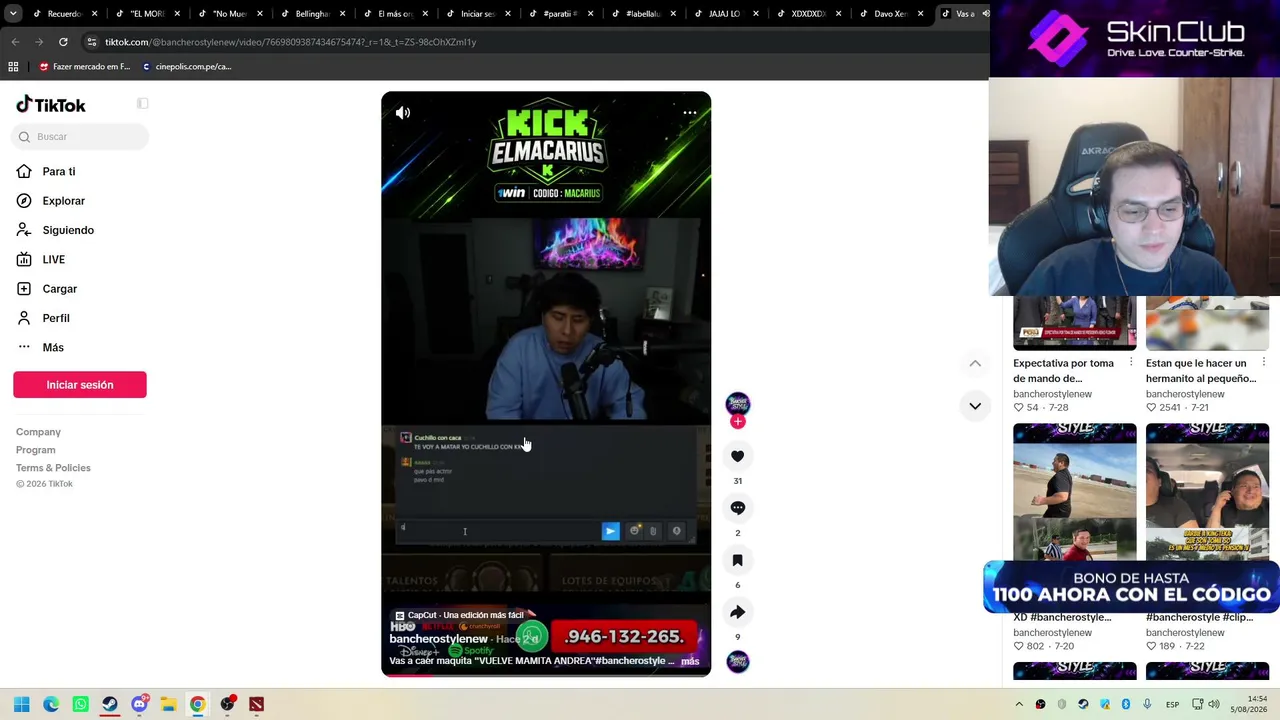Switch to the 'No Mue' tab
The image size is (1280, 720).
pos(222,14)
